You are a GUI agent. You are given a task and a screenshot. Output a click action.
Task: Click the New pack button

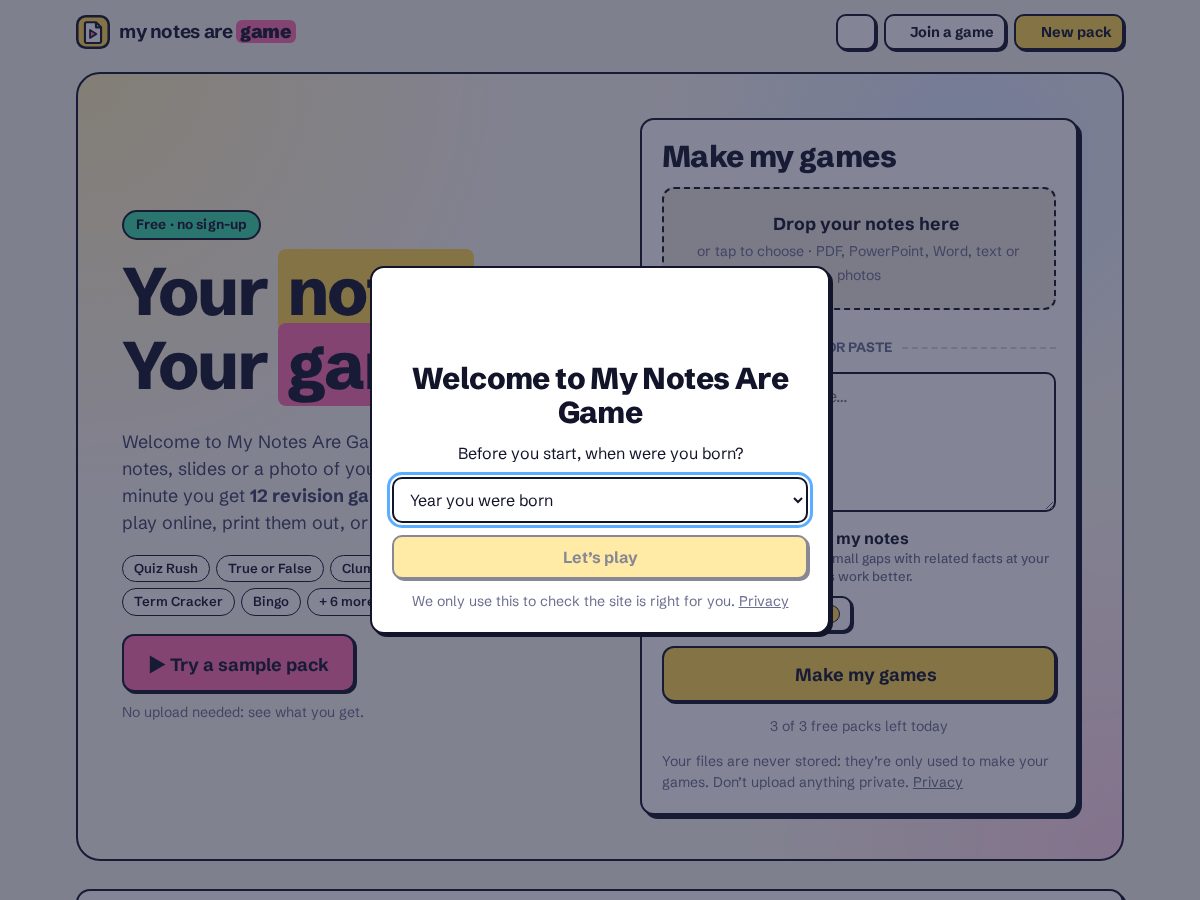(x=1069, y=32)
